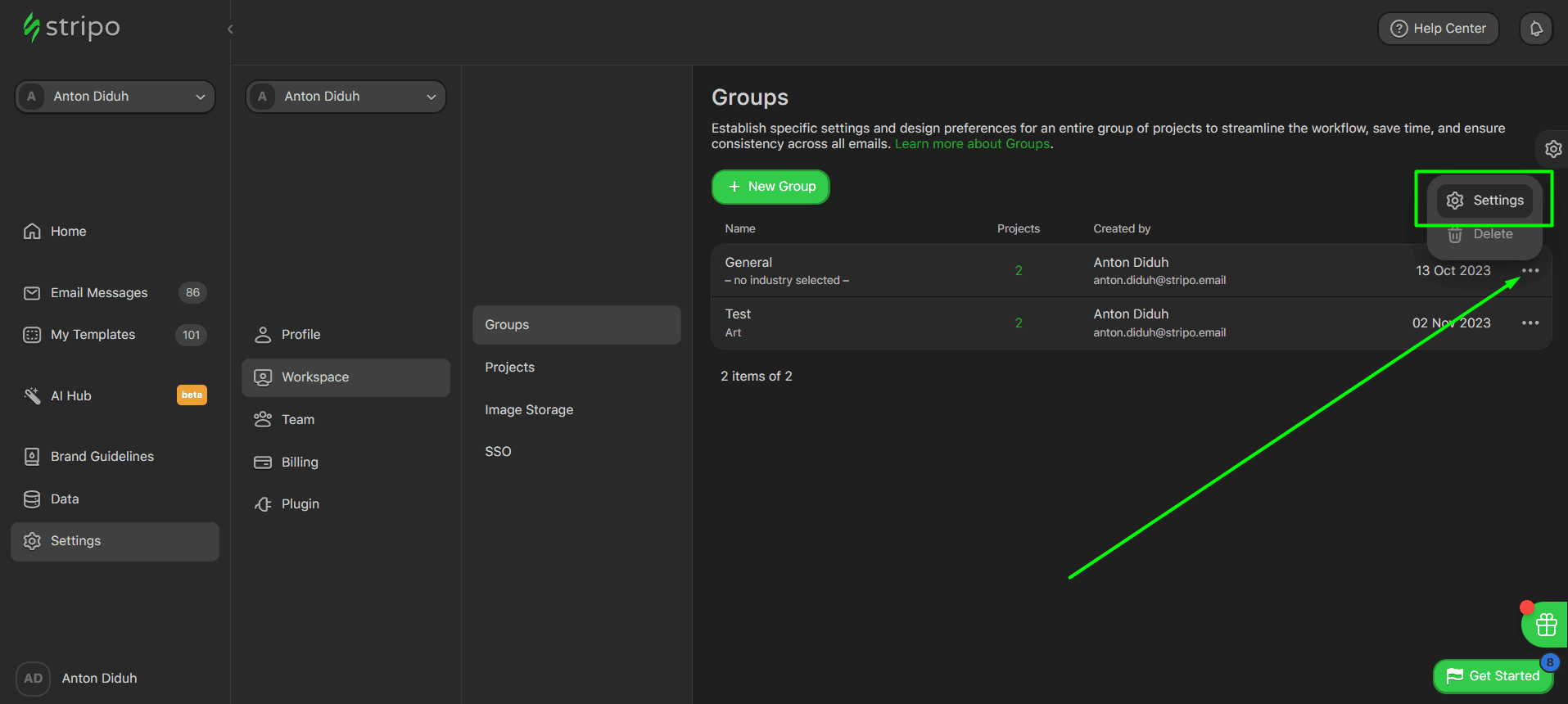Open Image Storage settings
This screenshot has height=704, width=1568.
529,410
